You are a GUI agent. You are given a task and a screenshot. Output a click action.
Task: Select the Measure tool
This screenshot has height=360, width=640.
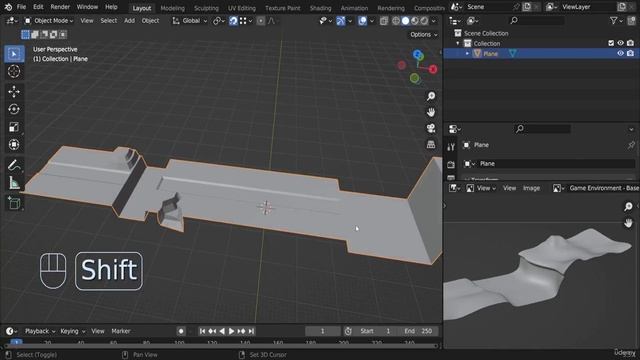[x=14, y=182]
